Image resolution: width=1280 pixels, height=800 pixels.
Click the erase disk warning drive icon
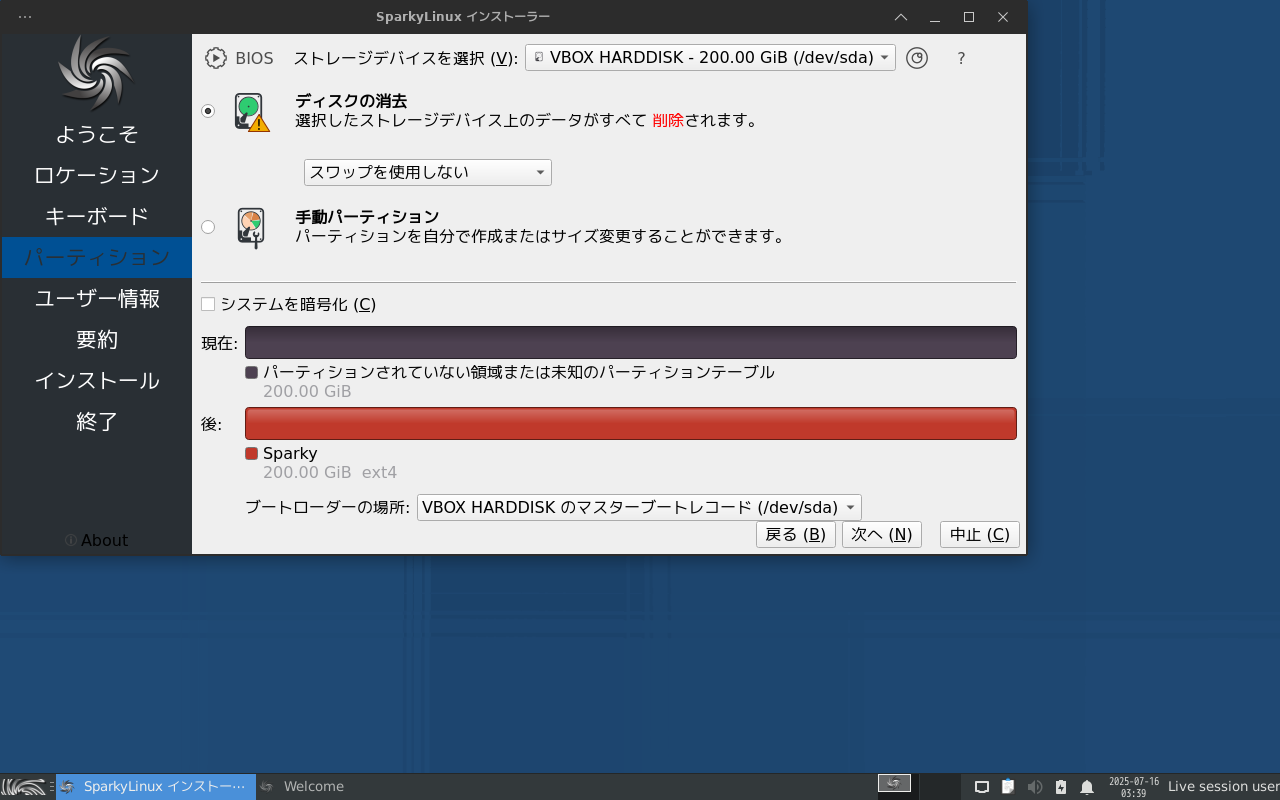(x=252, y=112)
